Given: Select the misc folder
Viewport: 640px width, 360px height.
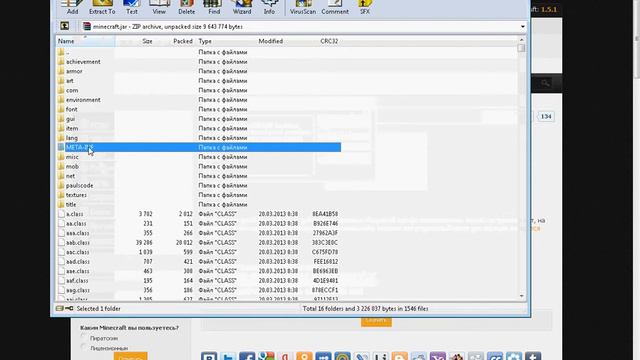Looking at the screenshot, I should 199,157.
